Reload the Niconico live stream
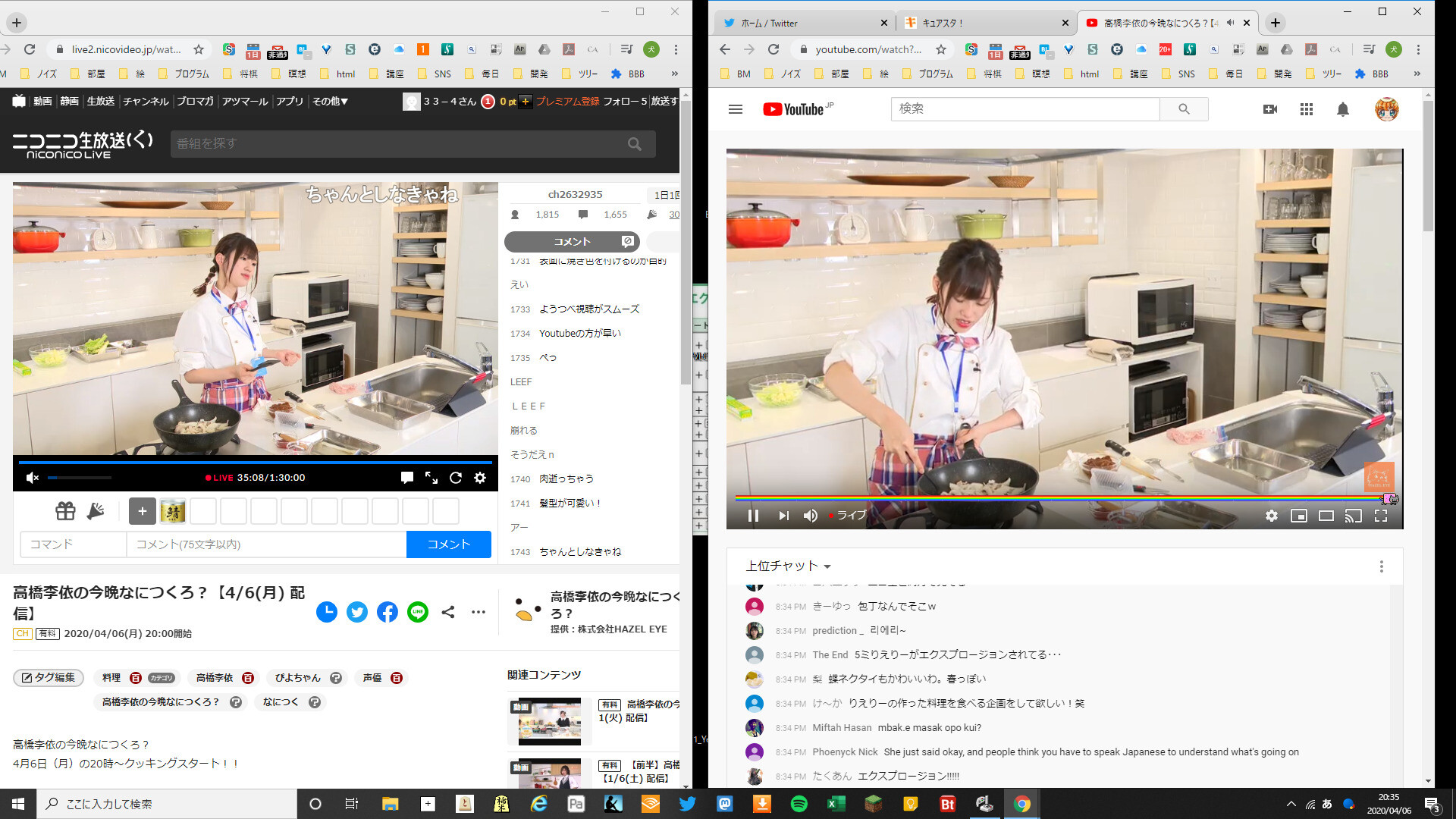Viewport: 1456px width, 819px height. pos(456,478)
